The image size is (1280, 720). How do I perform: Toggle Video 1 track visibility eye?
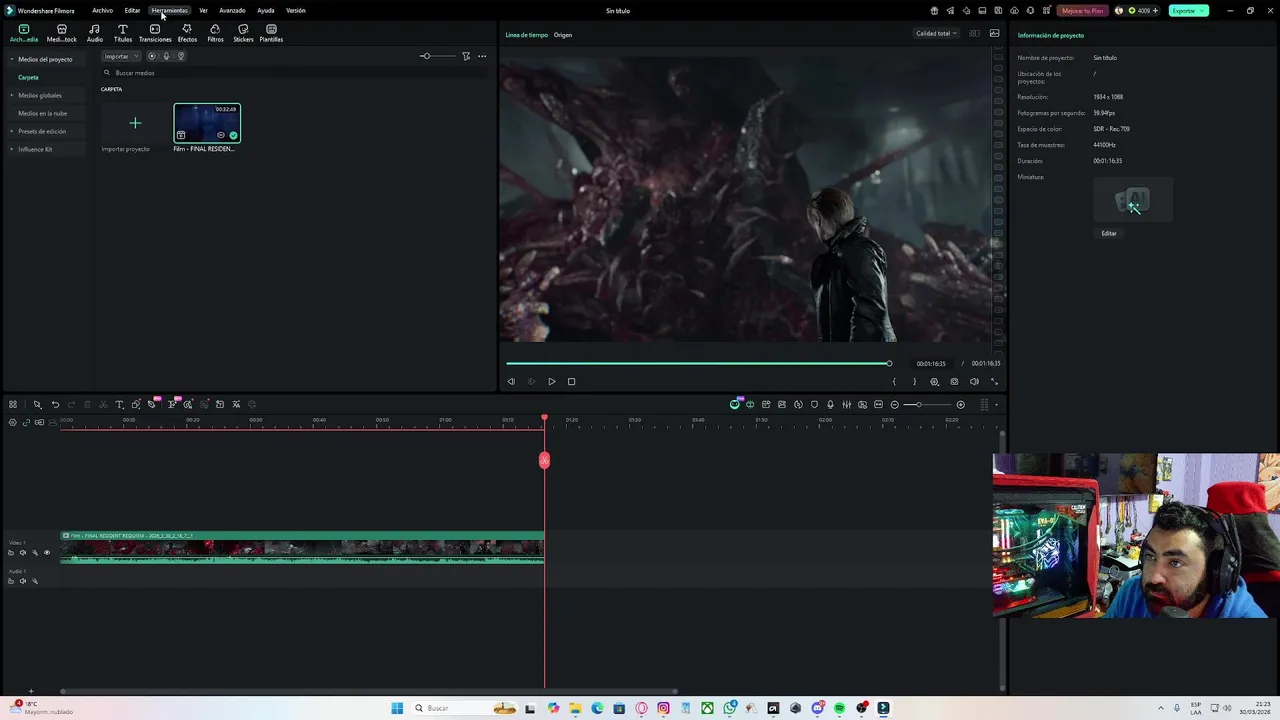tap(46, 552)
